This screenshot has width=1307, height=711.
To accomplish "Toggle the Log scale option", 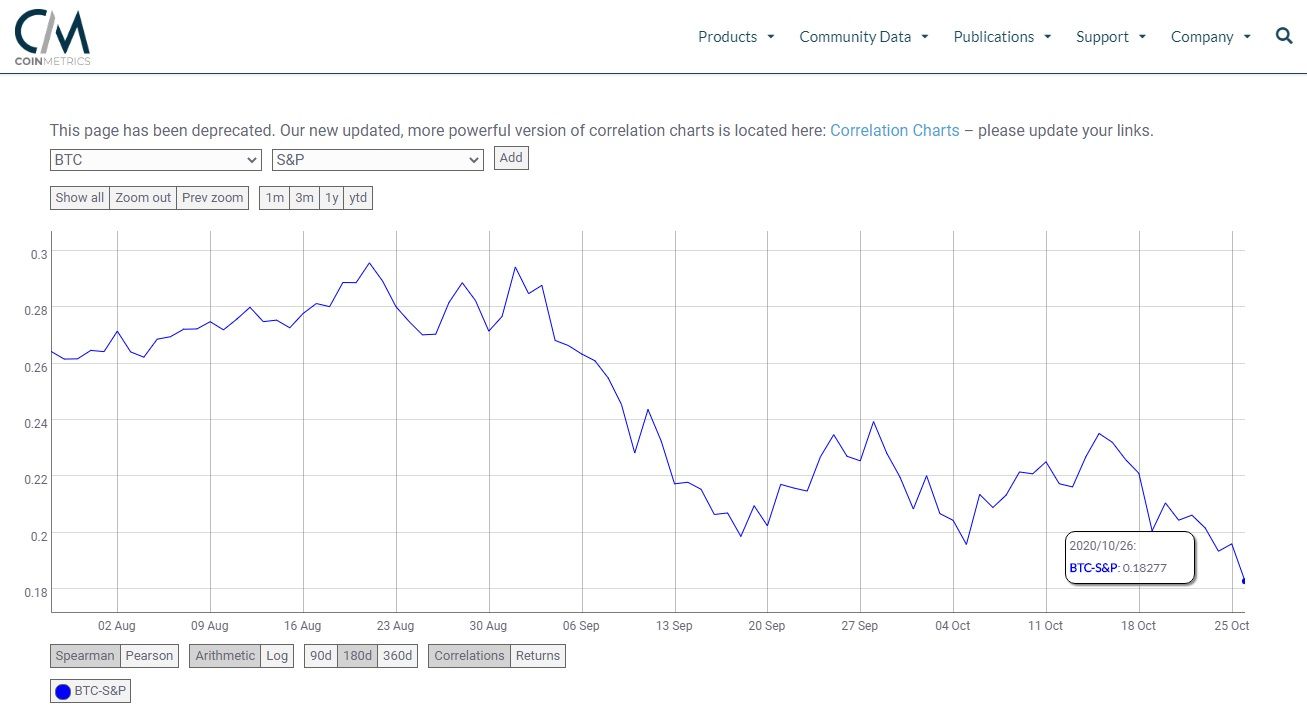I will coord(277,656).
